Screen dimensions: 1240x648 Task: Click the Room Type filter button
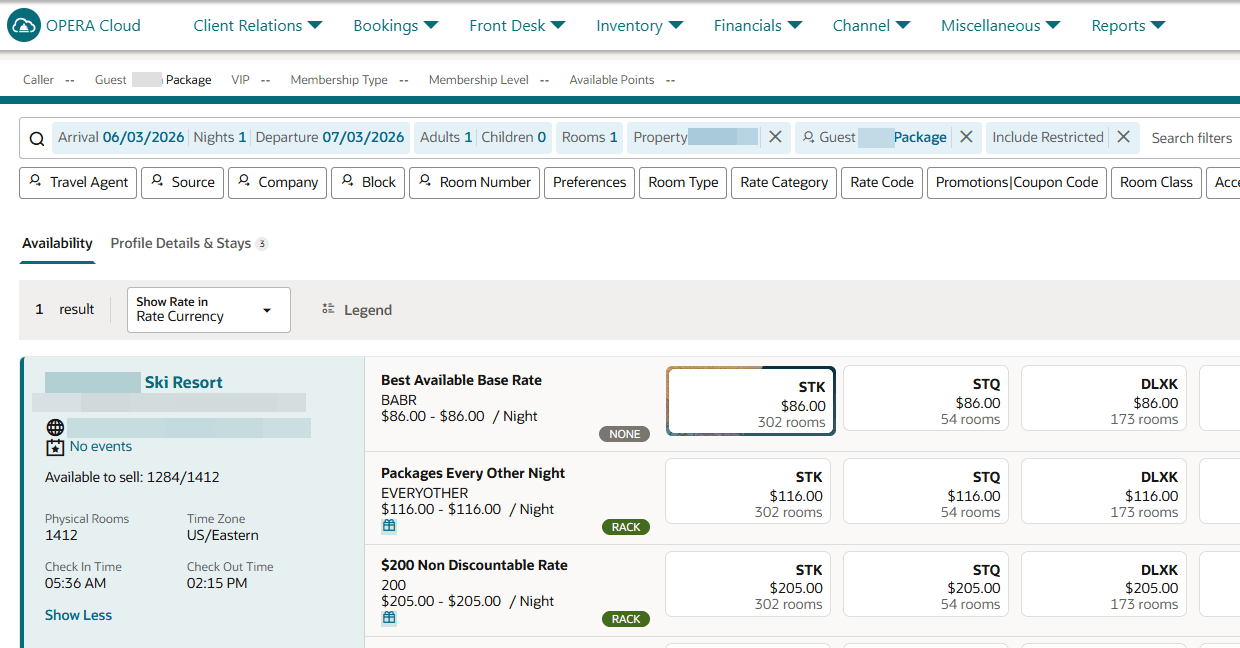pyautogui.click(x=683, y=182)
